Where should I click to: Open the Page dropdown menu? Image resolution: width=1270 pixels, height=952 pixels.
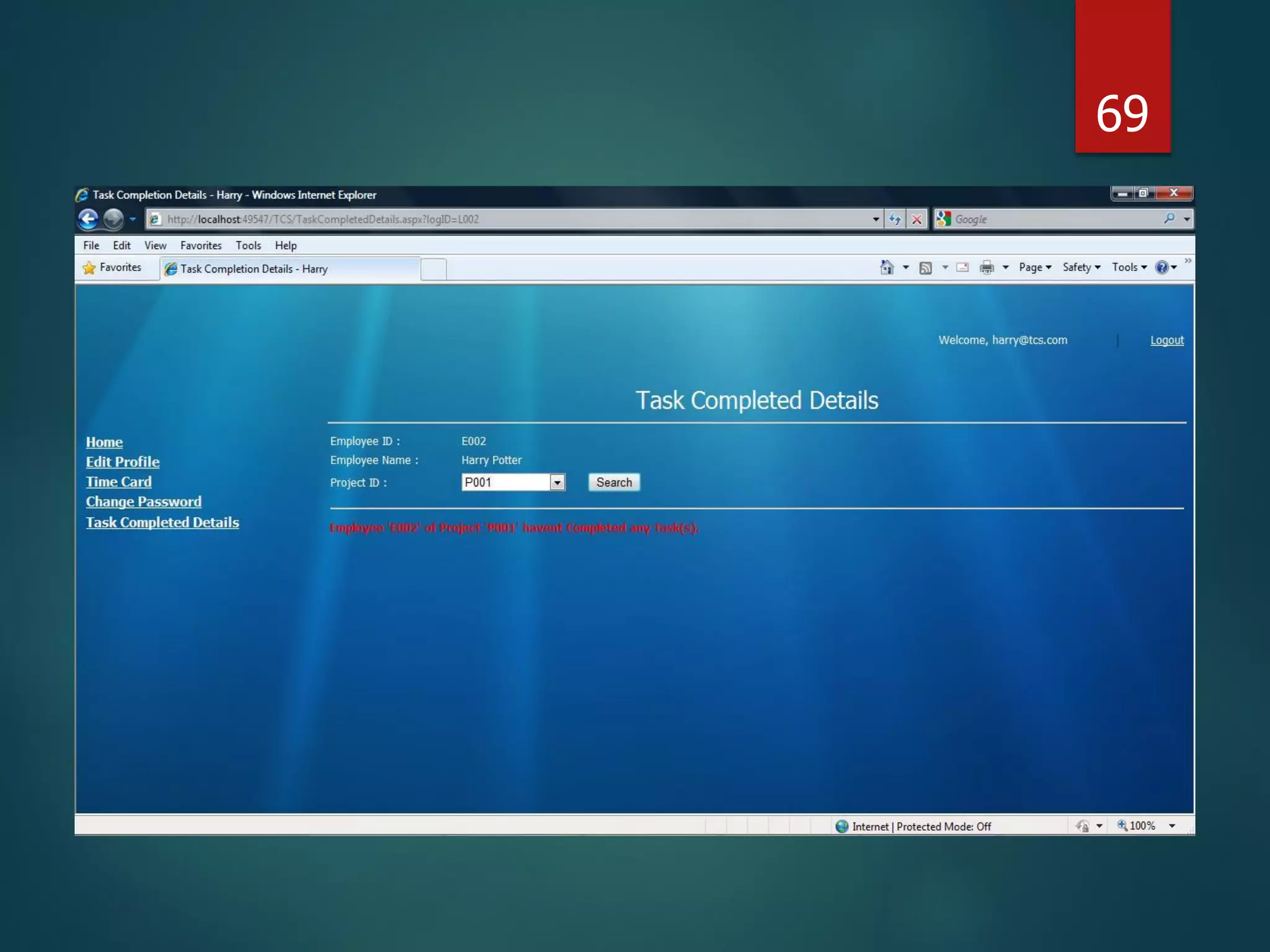click(x=1035, y=267)
